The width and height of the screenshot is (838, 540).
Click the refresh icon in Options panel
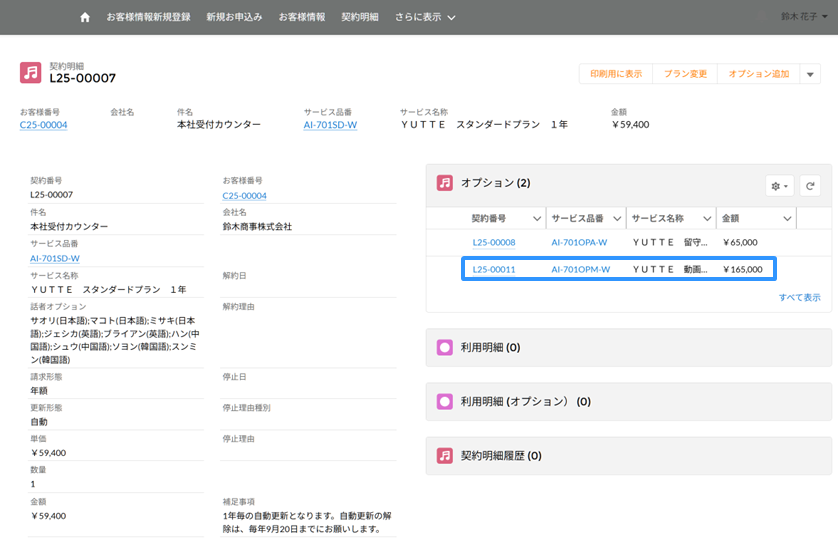pos(810,185)
